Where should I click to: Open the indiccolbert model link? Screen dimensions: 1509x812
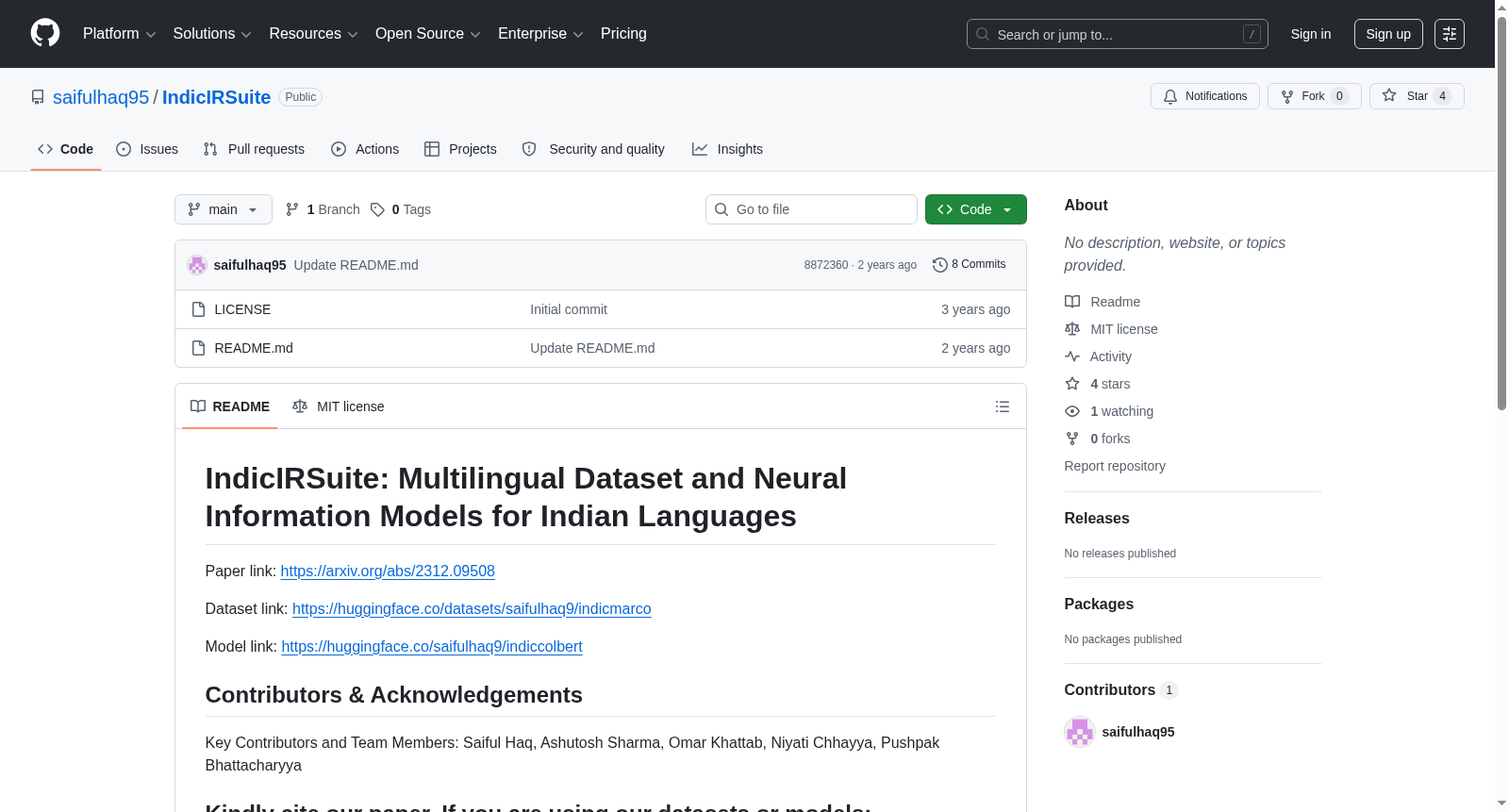[432, 646]
